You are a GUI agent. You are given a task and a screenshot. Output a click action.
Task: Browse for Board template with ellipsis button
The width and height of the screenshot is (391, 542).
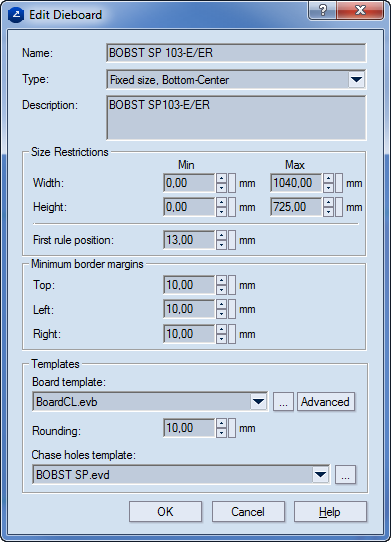(283, 402)
